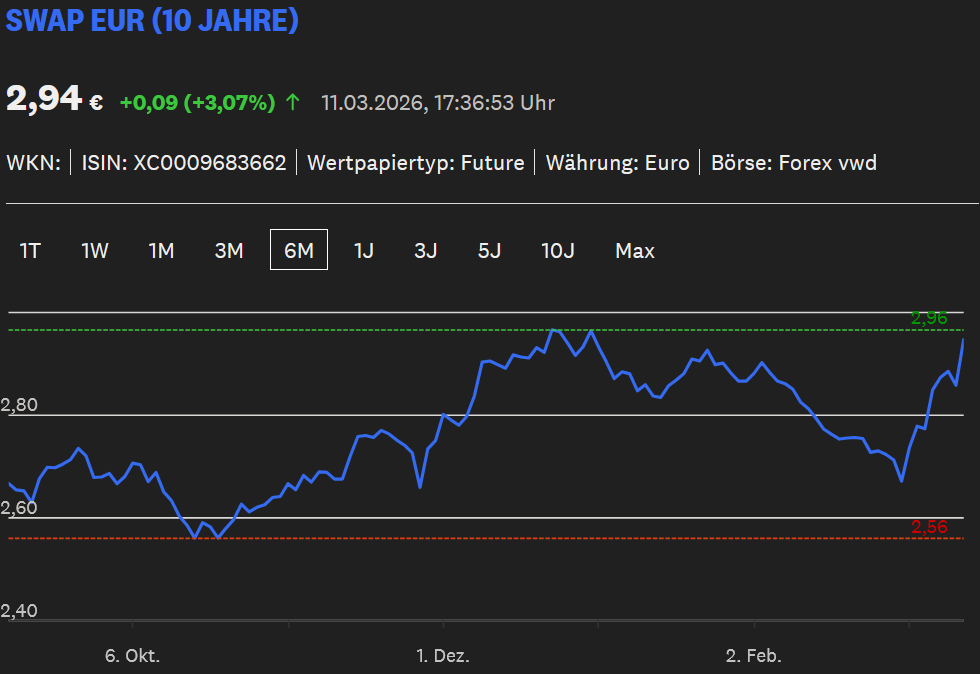The height and width of the screenshot is (674, 980).
Task: Click the 1. Dez. x-axis label
Action: [443, 655]
